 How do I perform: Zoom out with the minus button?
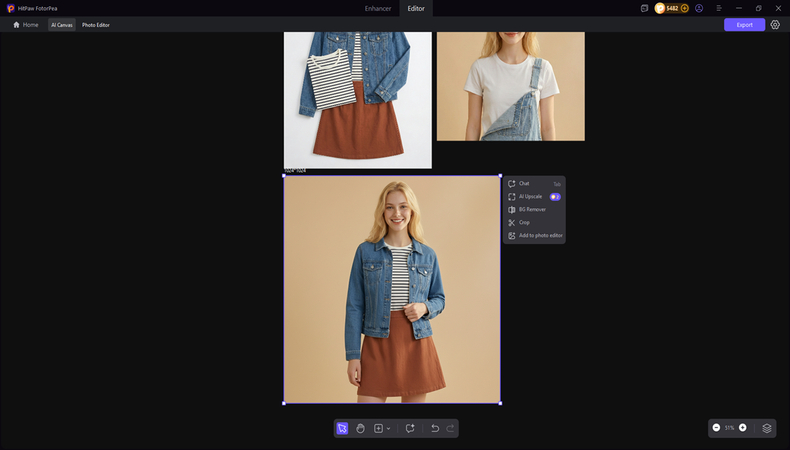tap(716, 428)
